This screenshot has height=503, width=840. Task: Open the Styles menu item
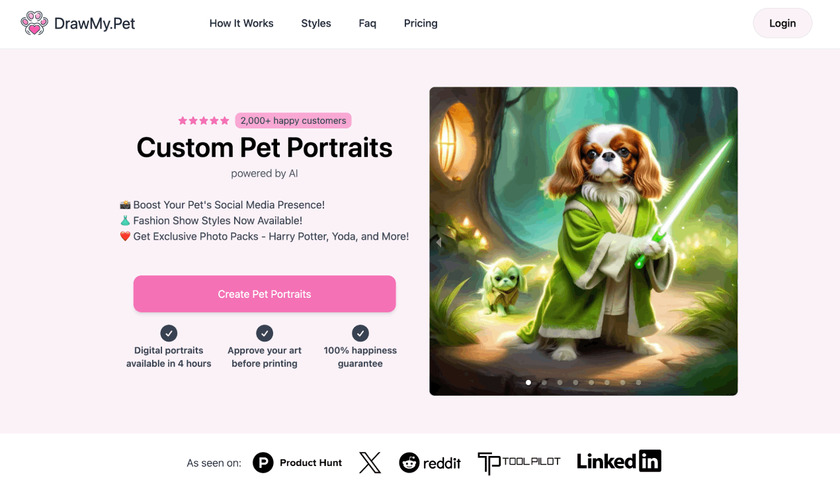click(x=316, y=23)
